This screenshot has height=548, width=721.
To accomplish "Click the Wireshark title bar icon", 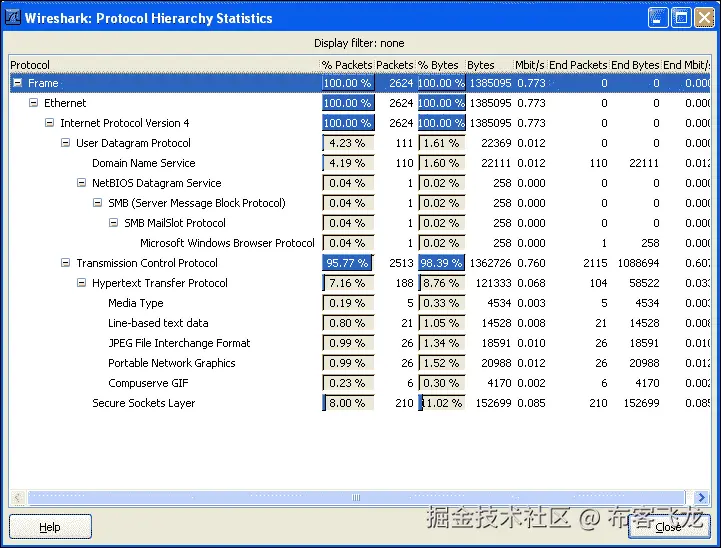I will [12, 17].
